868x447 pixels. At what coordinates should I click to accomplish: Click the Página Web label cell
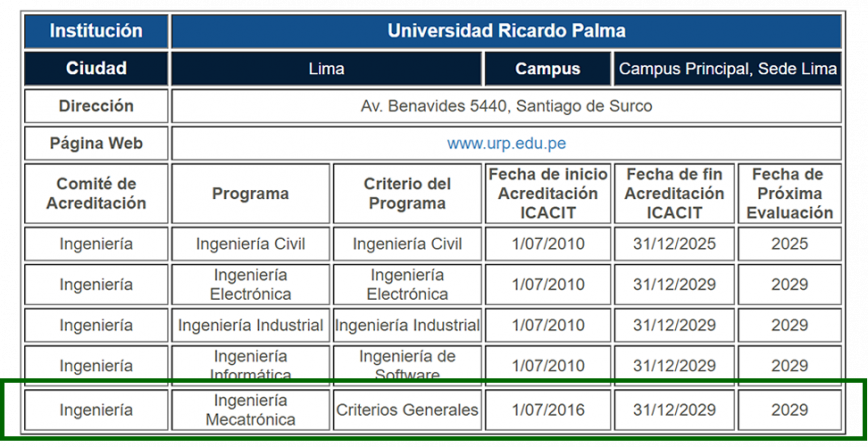[96, 143]
